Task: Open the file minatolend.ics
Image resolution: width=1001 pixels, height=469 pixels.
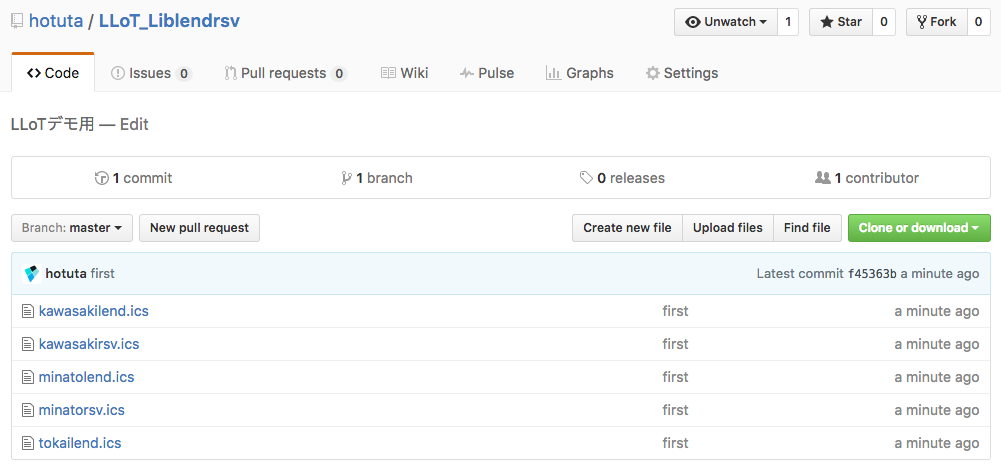Action: (x=87, y=377)
